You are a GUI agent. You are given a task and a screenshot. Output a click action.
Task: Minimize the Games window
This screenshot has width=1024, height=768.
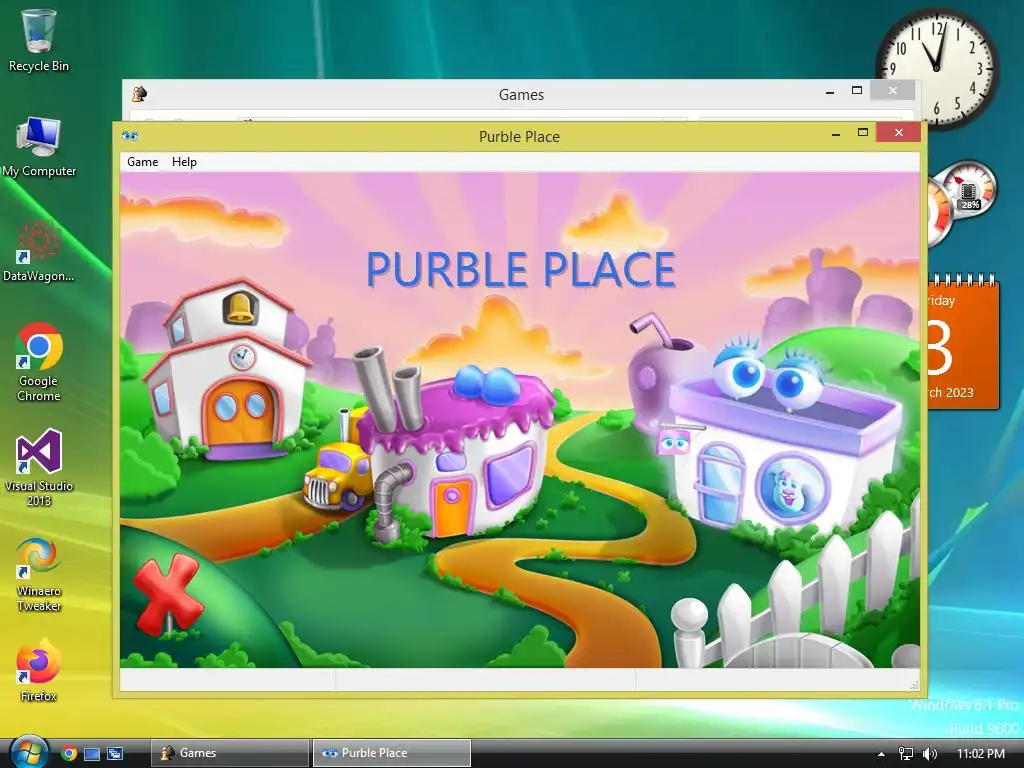coord(829,92)
